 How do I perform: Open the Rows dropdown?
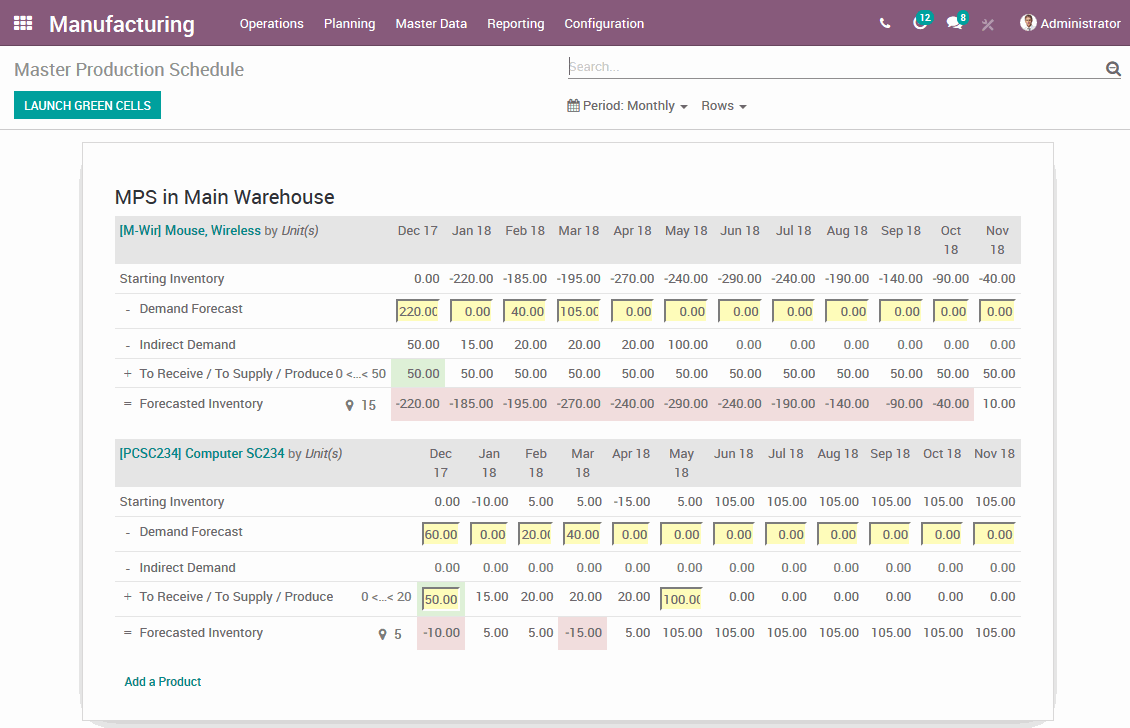pyautogui.click(x=724, y=106)
